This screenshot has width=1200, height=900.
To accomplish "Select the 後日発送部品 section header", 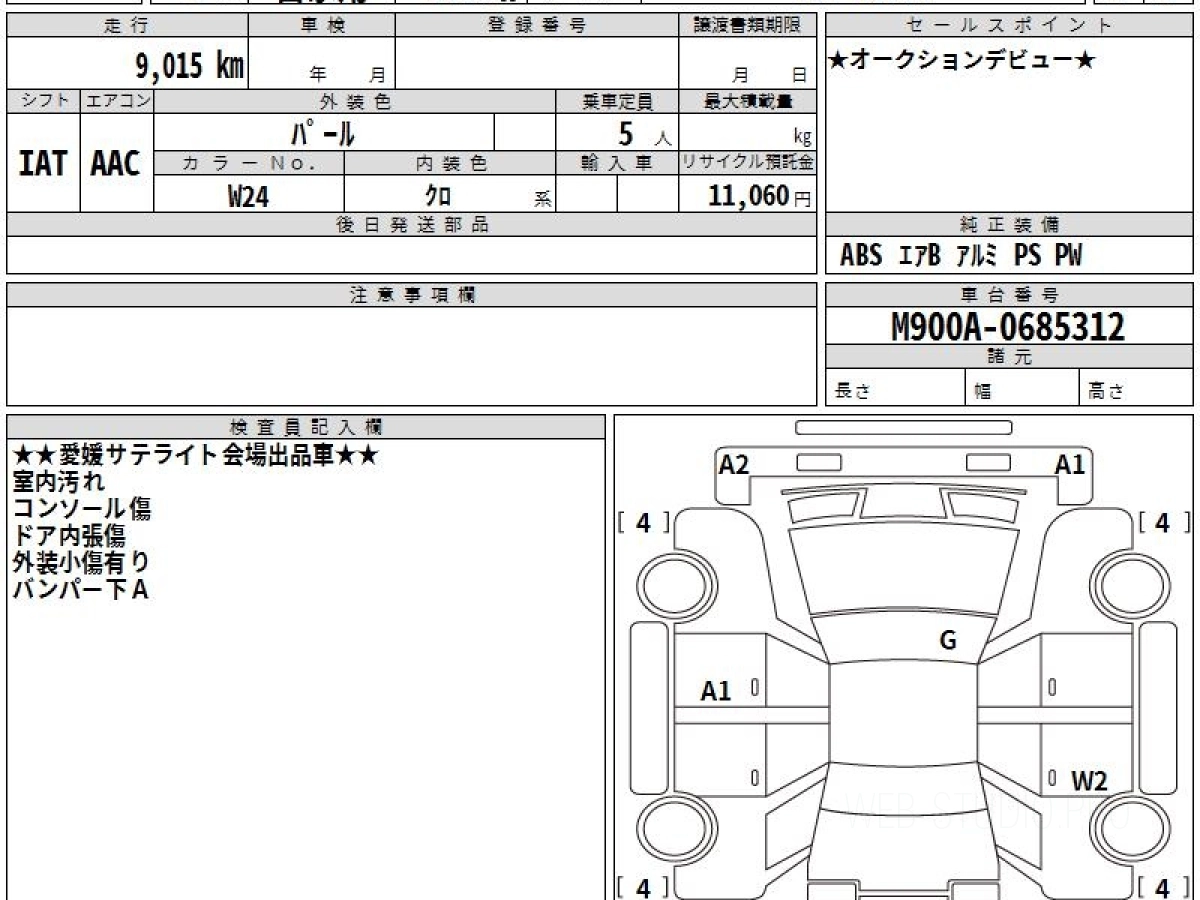I will coord(412,225).
